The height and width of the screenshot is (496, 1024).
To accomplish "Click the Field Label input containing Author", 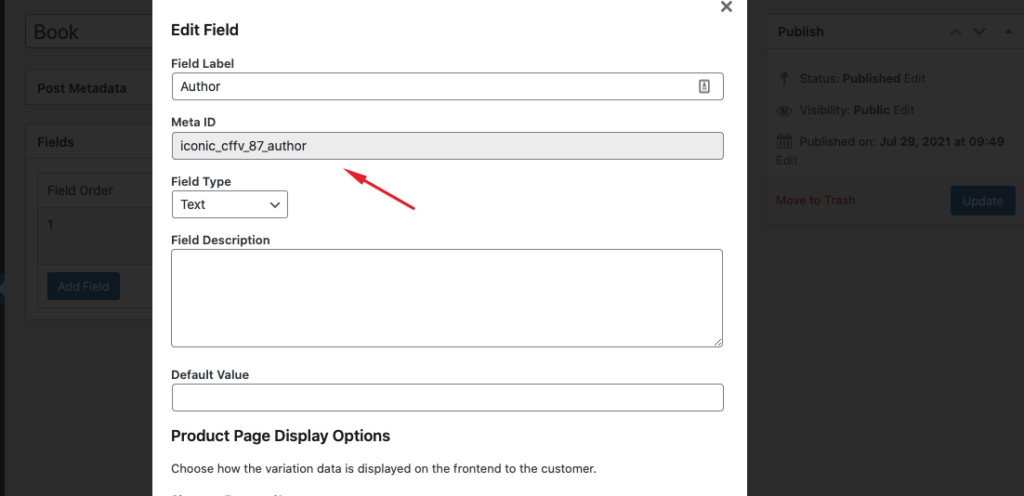I will click(x=430, y=87).
